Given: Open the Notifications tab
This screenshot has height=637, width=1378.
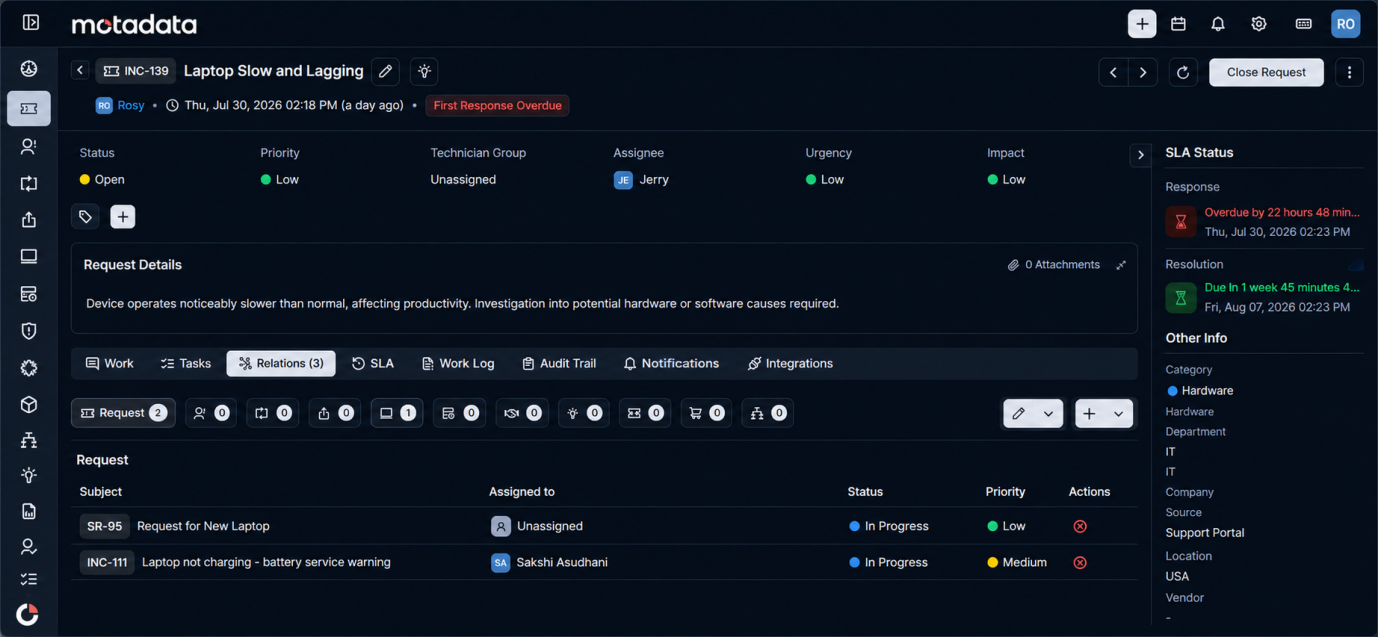Looking at the screenshot, I should (x=671, y=364).
